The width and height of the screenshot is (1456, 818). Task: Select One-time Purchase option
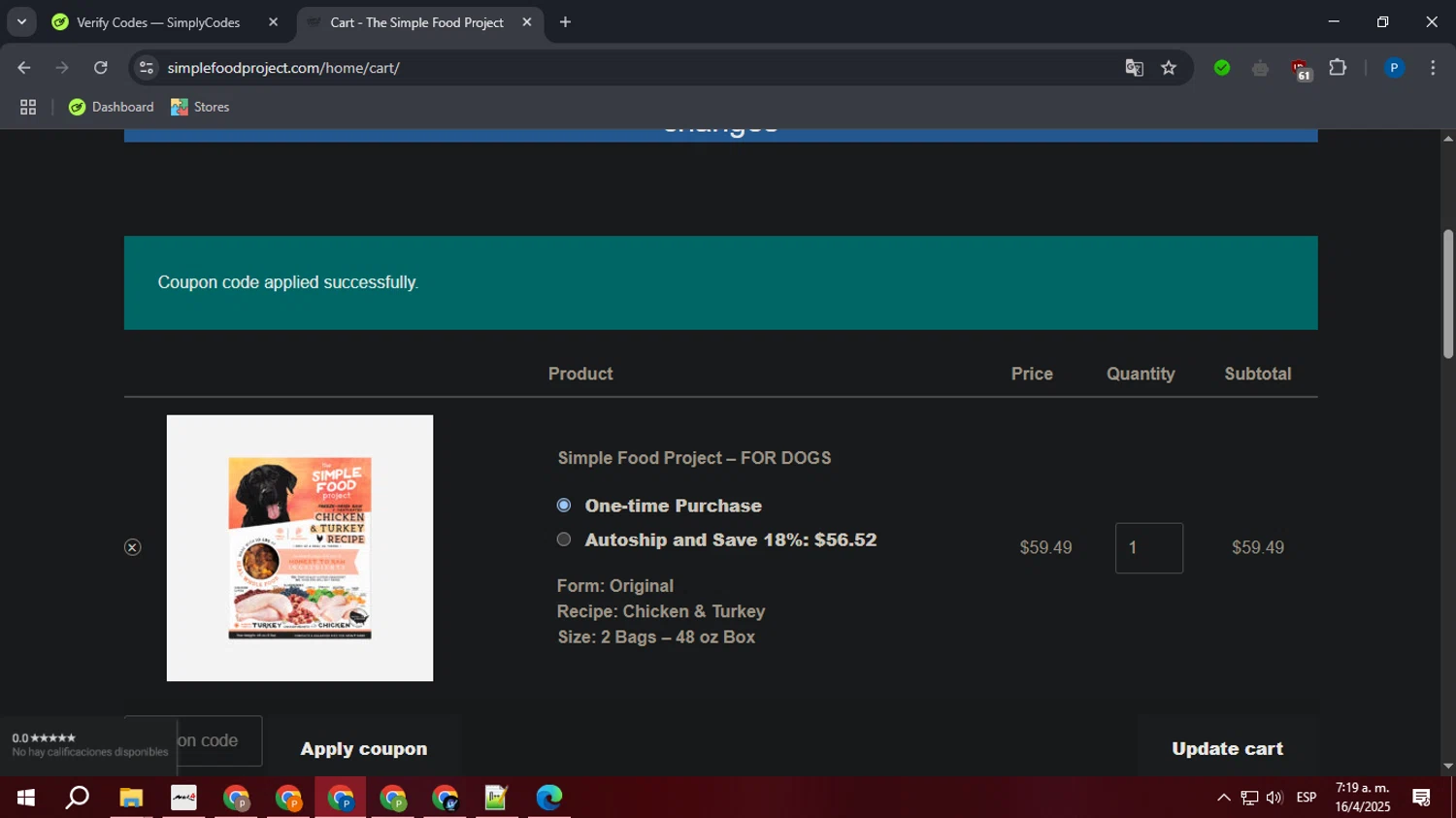(564, 506)
